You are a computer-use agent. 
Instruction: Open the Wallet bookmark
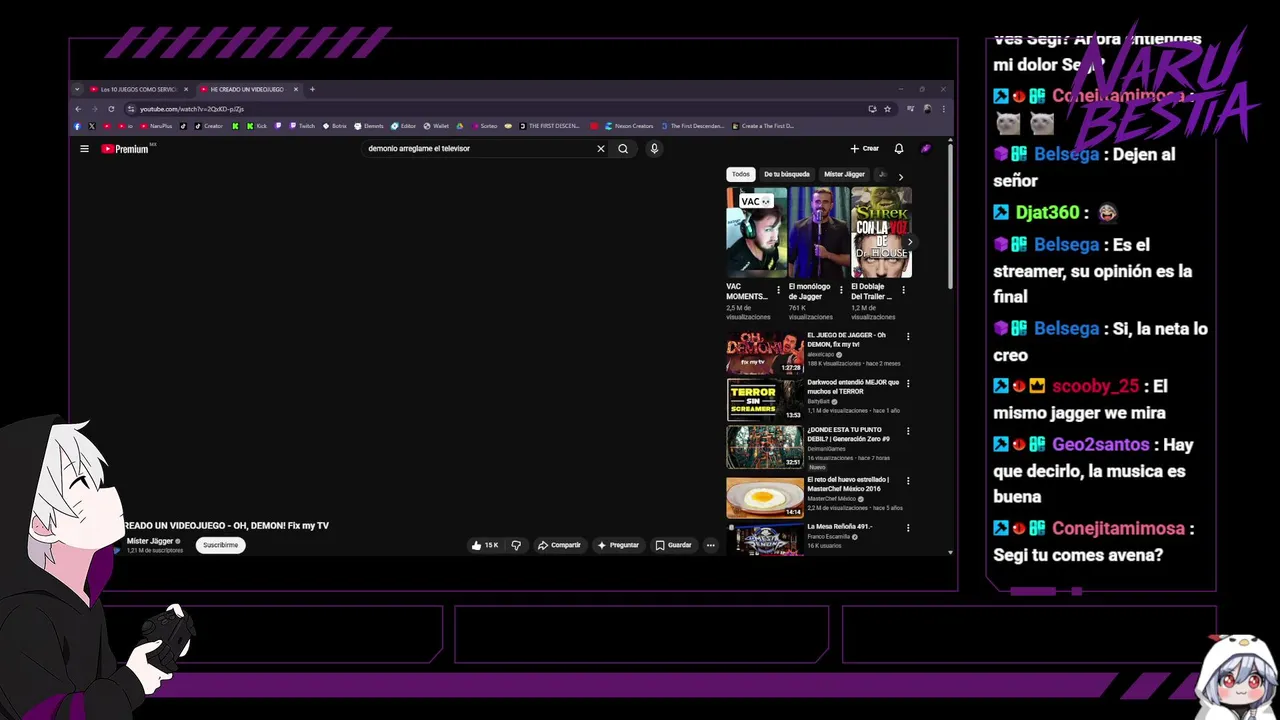pos(436,126)
